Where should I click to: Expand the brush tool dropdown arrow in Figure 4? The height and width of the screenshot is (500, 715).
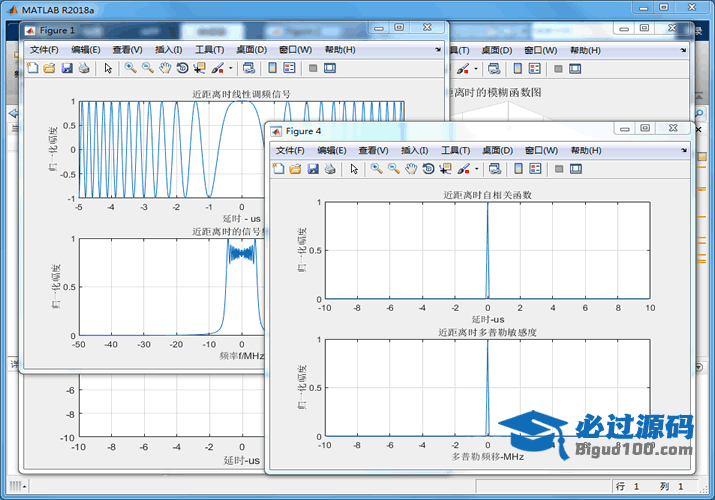[x=477, y=169]
